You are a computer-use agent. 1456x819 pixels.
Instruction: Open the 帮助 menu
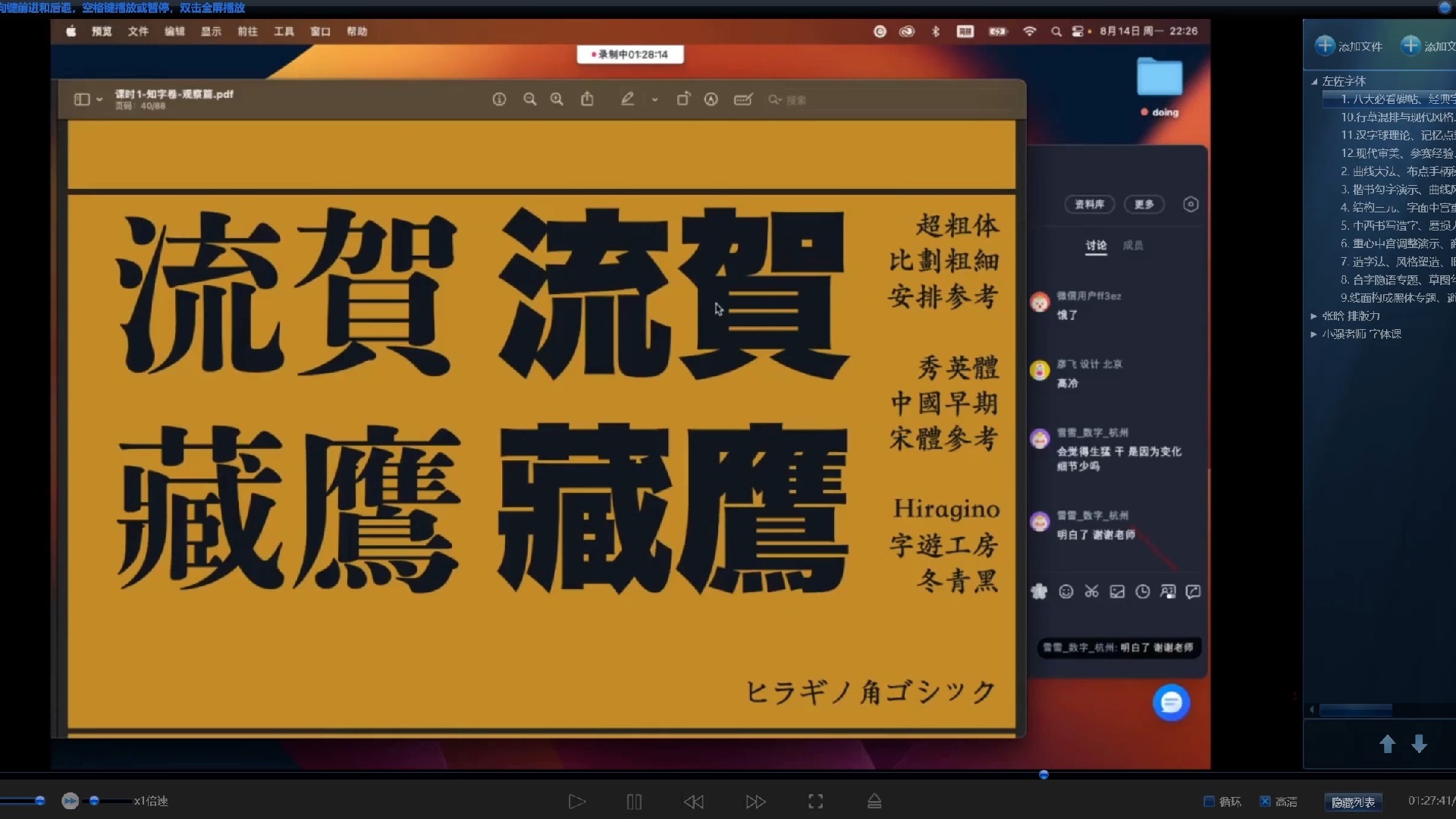(356, 31)
